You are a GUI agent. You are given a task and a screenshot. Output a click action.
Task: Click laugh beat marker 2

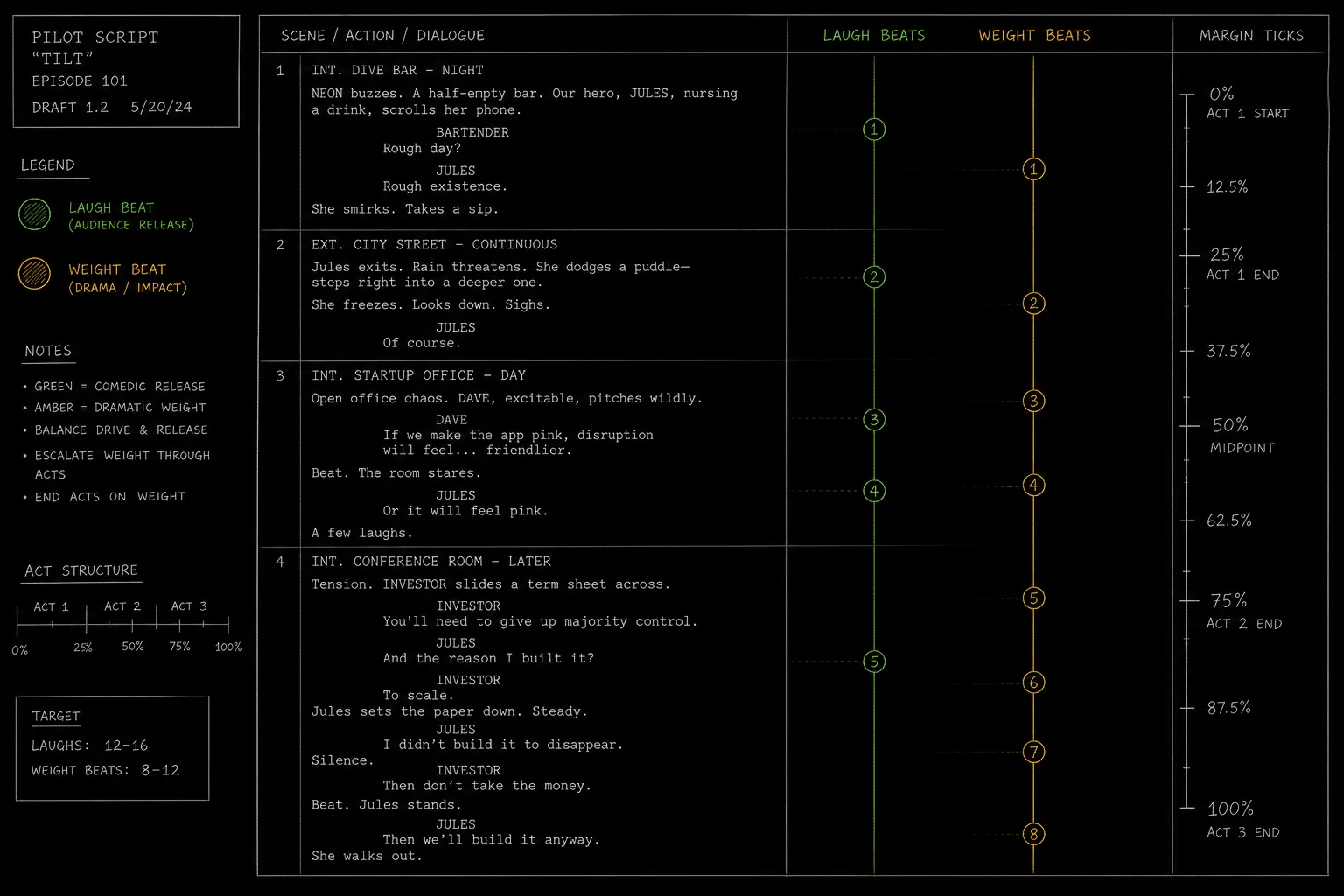(873, 277)
